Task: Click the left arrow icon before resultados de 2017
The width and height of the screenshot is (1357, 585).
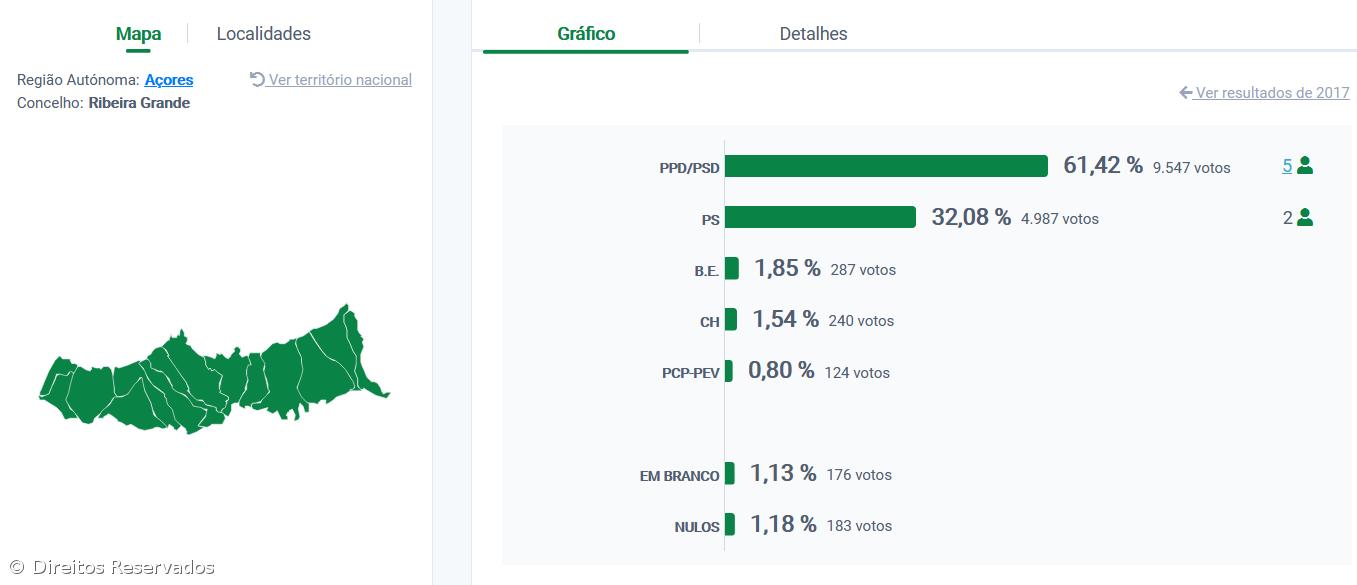Action: 1186,93
